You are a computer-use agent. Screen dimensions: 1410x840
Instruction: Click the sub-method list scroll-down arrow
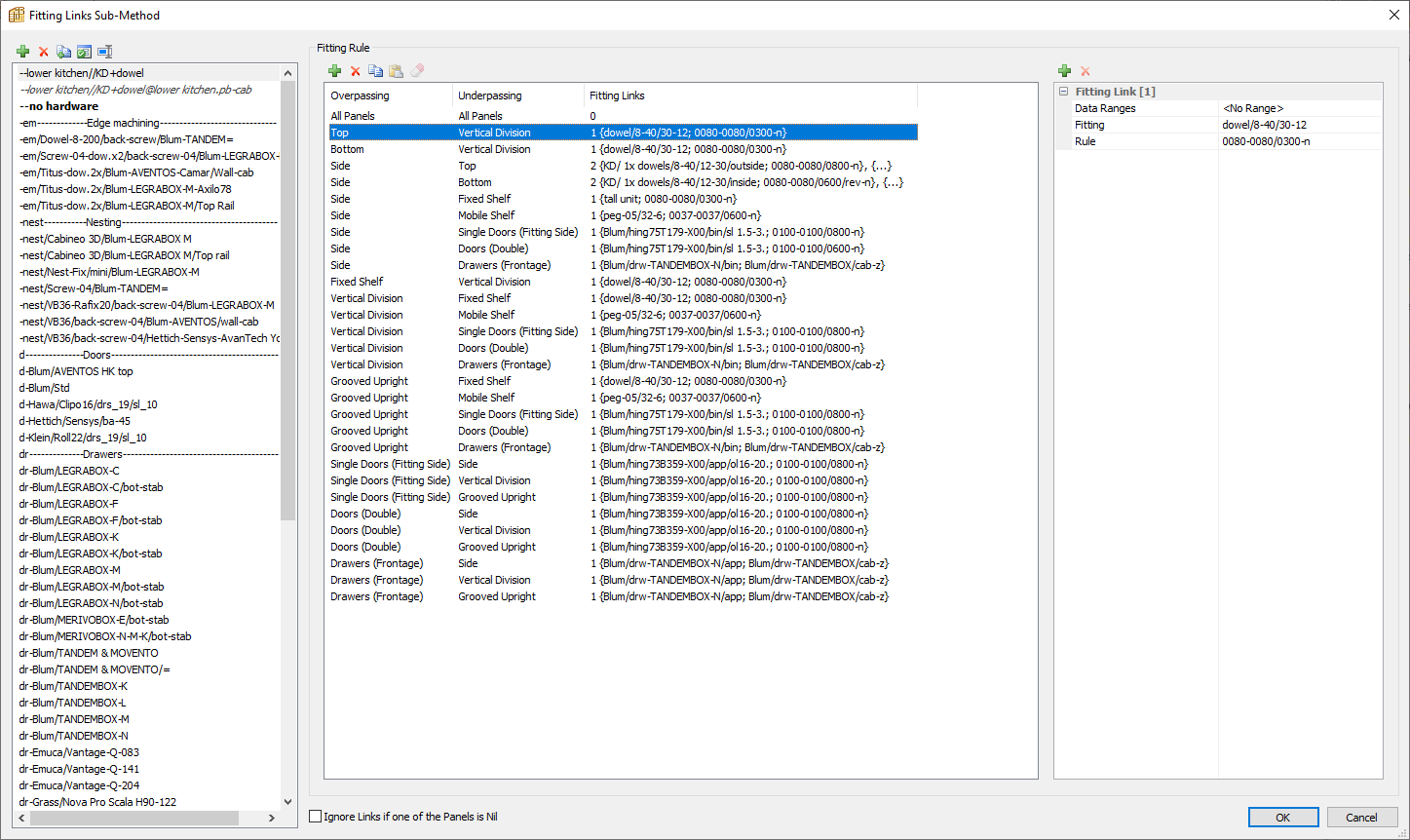(x=287, y=802)
